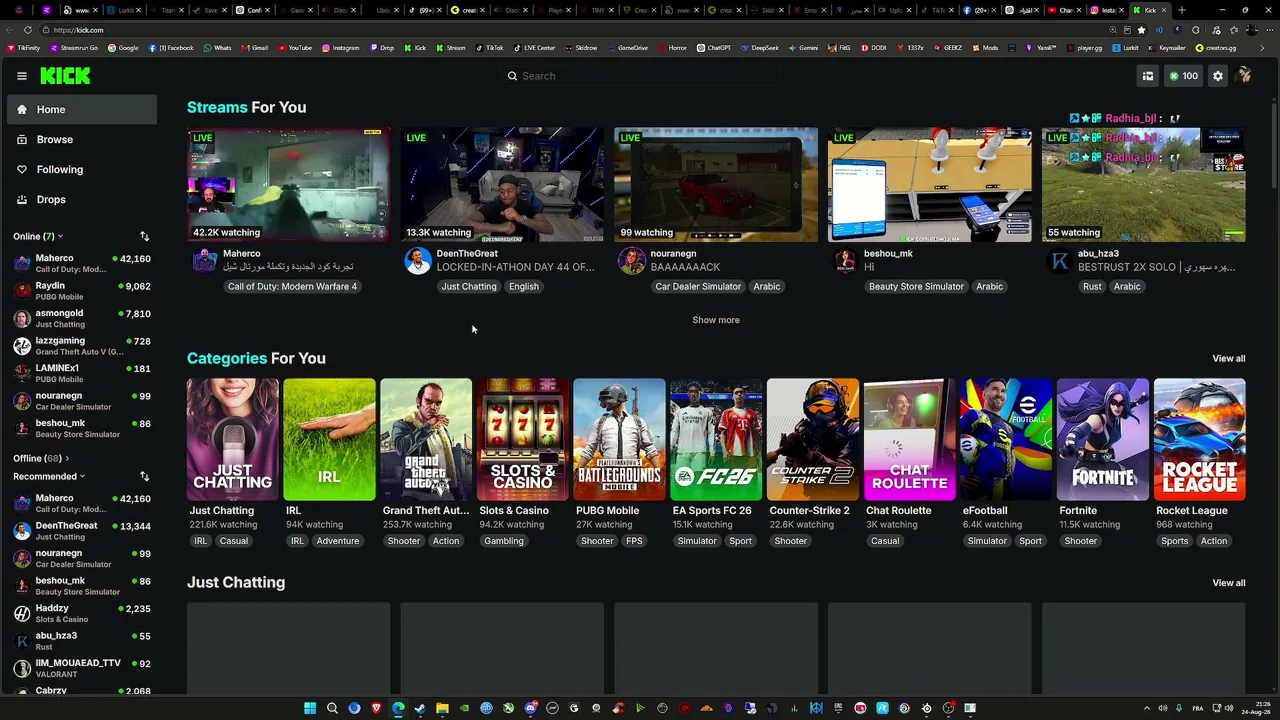Open the TikFinity bookmark

point(24,48)
